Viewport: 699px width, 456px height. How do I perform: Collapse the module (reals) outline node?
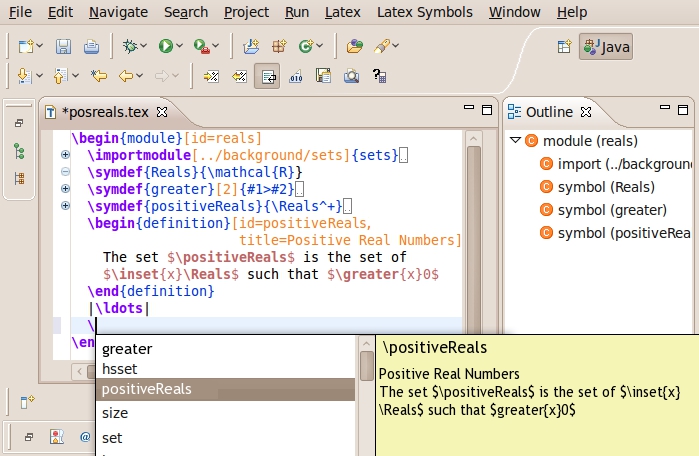[x=515, y=140]
